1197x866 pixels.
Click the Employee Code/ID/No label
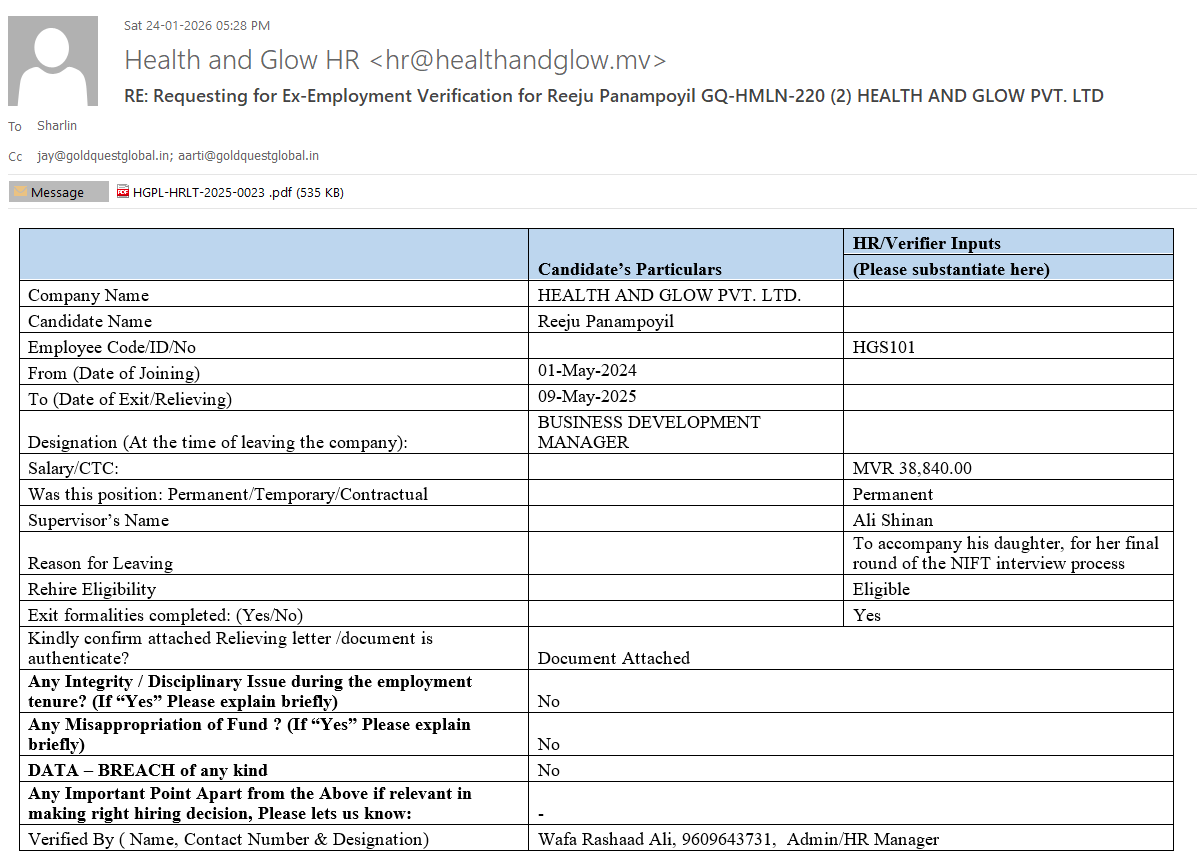[112, 347]
